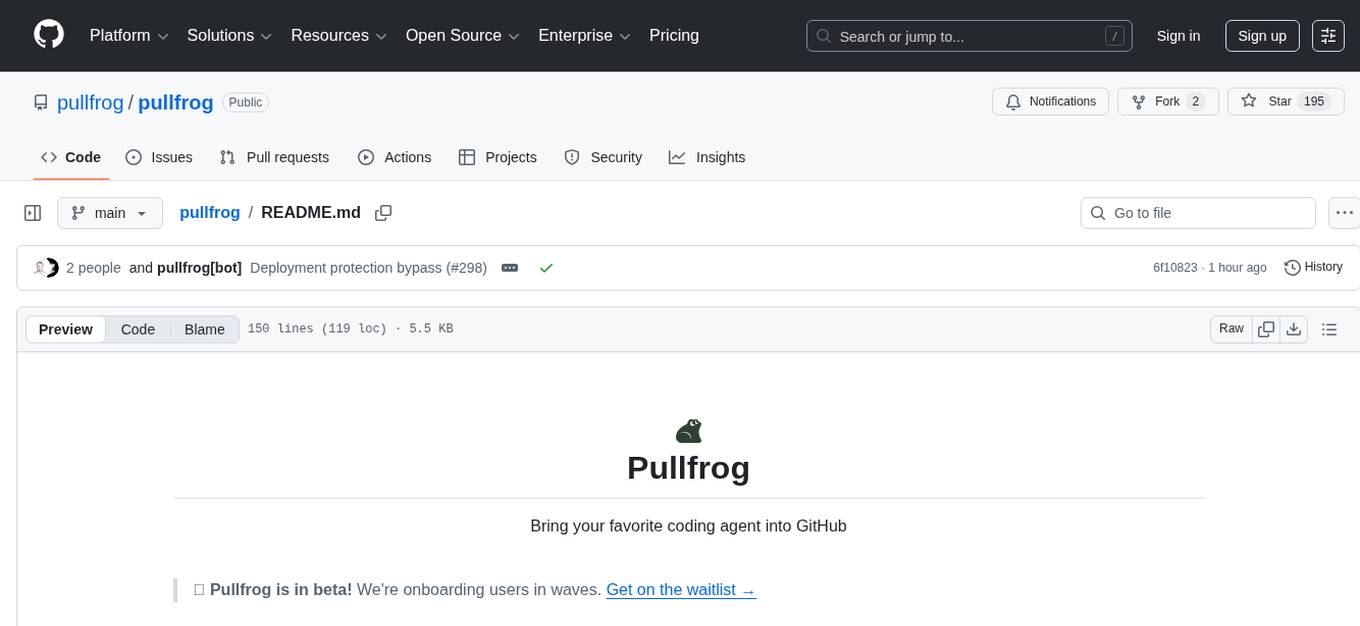Copy the README.md file path
1360x626 pixels.
click(383, 212)
